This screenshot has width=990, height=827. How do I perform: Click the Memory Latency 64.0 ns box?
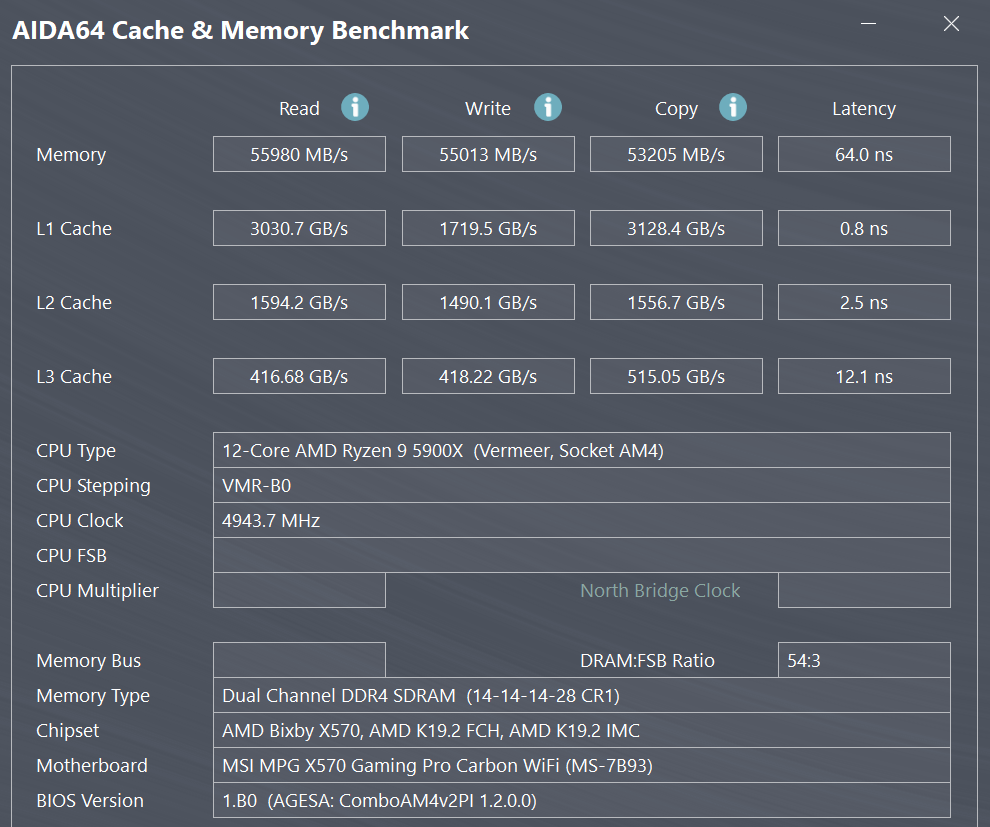pyautogui.click(x=864, y=155)
